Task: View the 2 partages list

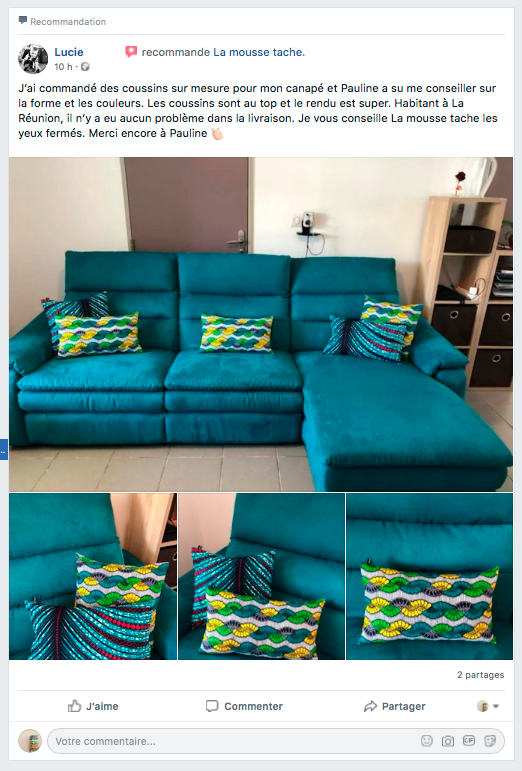Action: [480, 675]
